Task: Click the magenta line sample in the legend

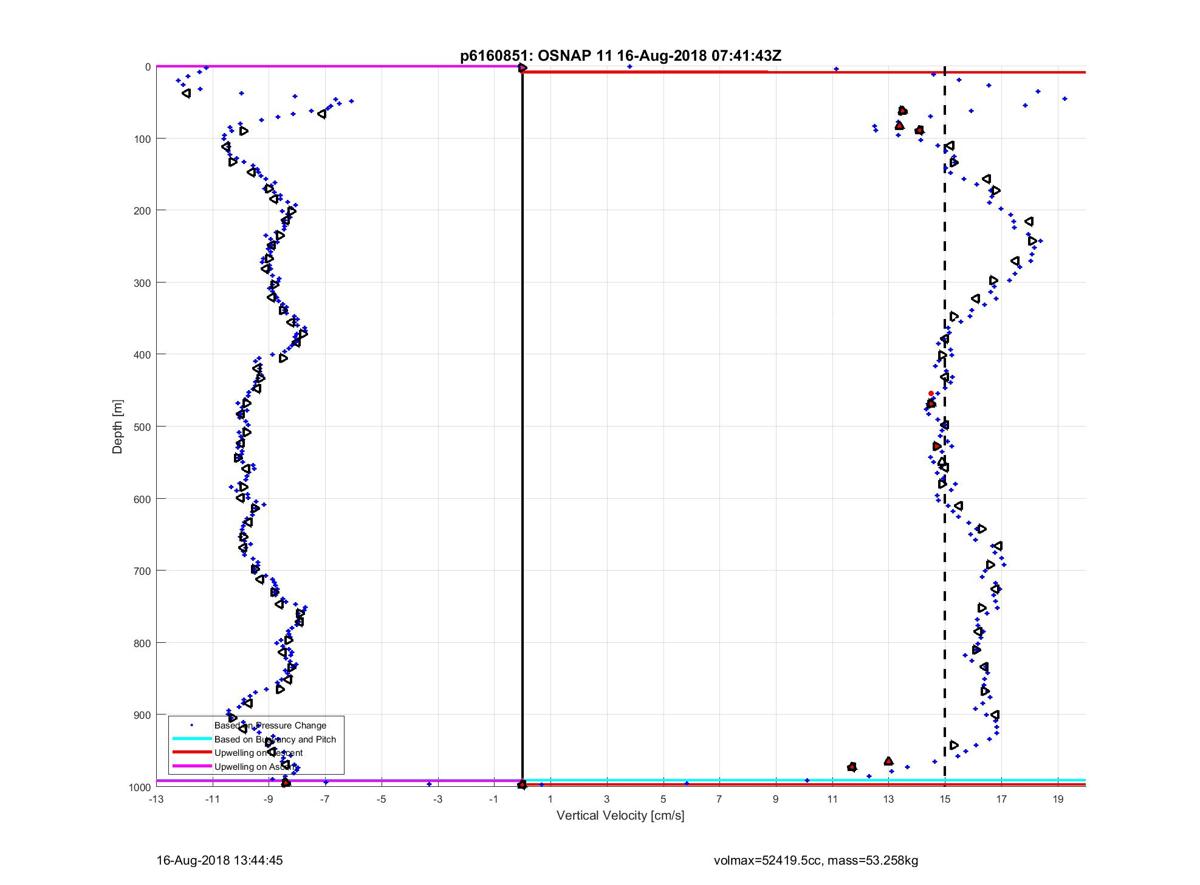Action: (x=190, y=767)
